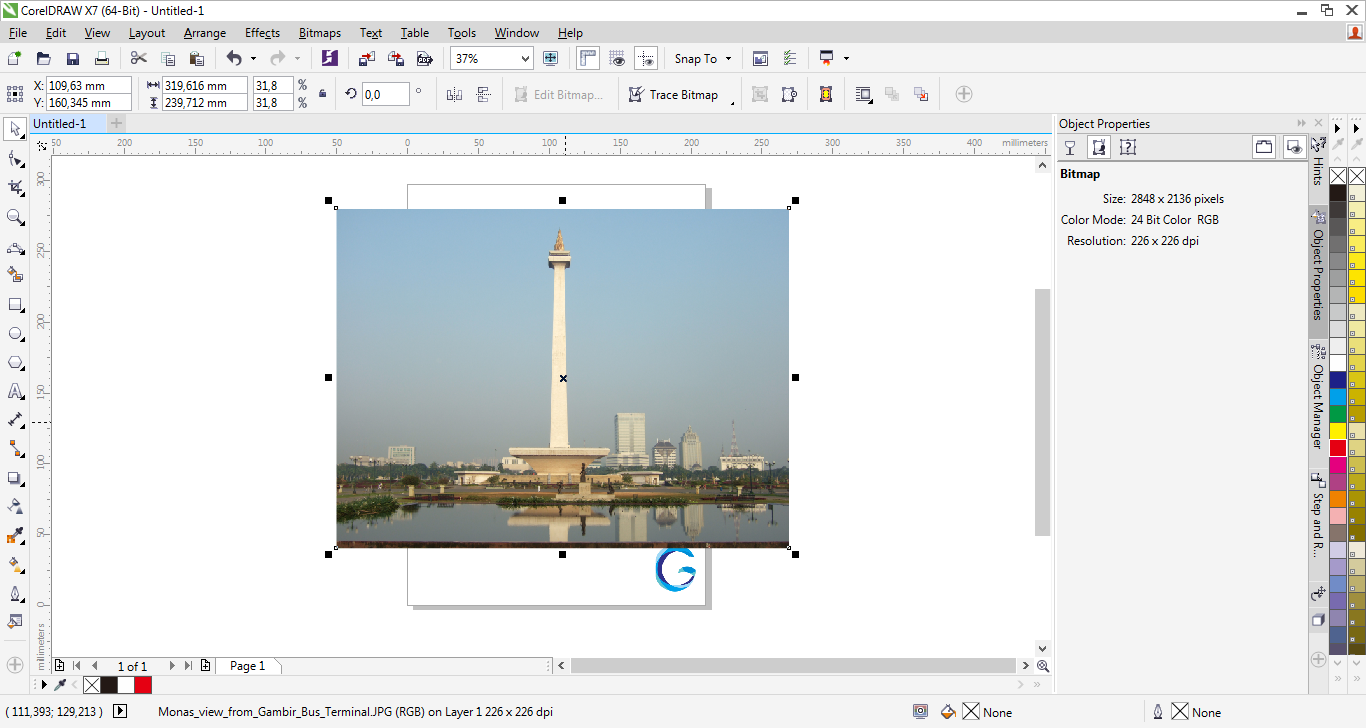1366x728 pixels.
Task: Cut the selected object
Action: pyautogui.click(x=139, y=58)
